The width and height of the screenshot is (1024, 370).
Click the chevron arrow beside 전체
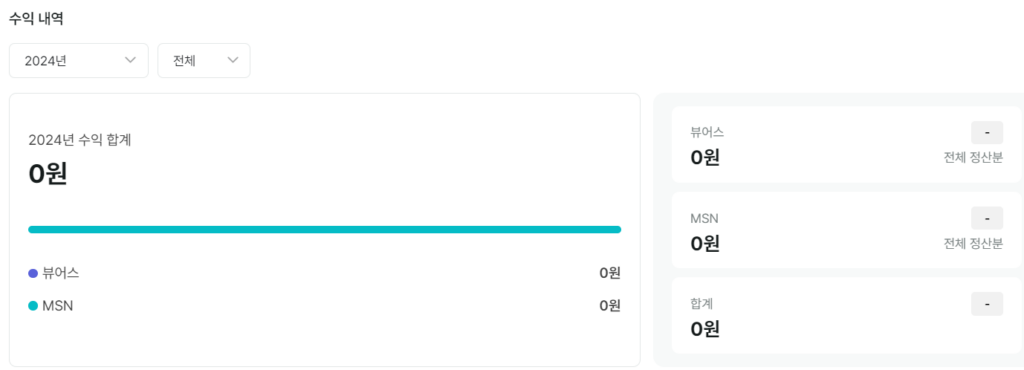[233, 60]
